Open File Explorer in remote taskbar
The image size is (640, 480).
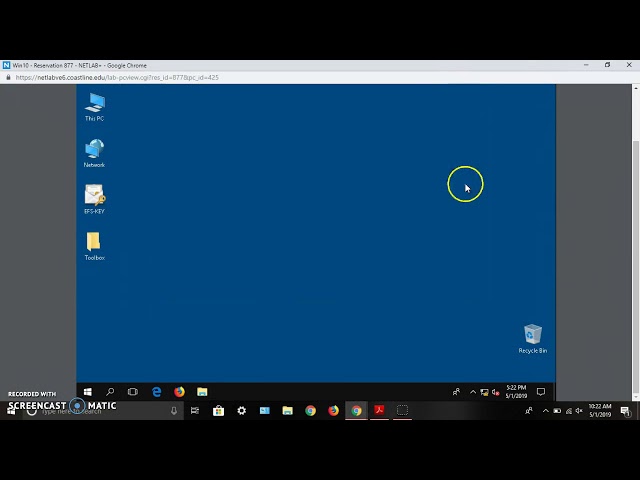[x=202, y=392]
